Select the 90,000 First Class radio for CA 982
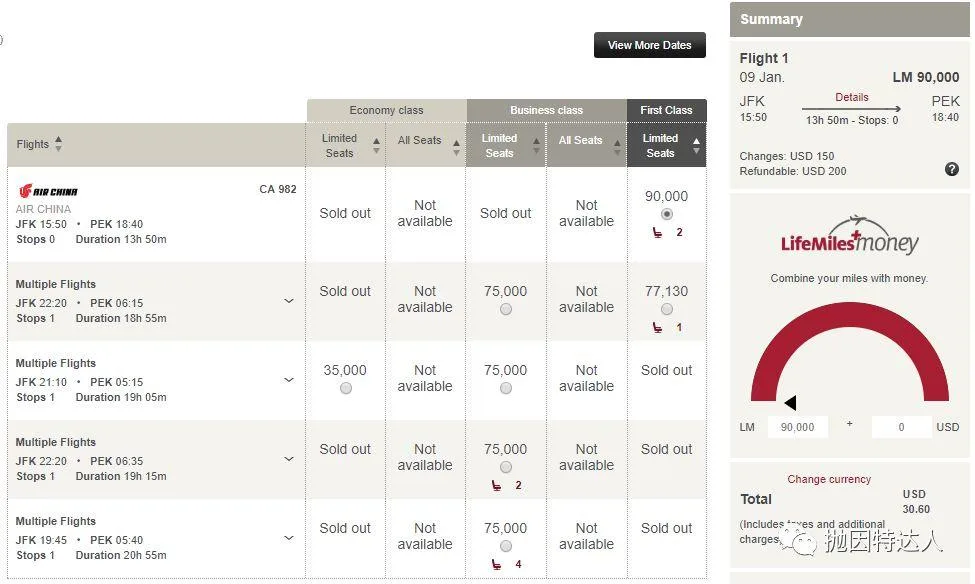The height and width of the screenshot is (584, 975). (667, 214)
